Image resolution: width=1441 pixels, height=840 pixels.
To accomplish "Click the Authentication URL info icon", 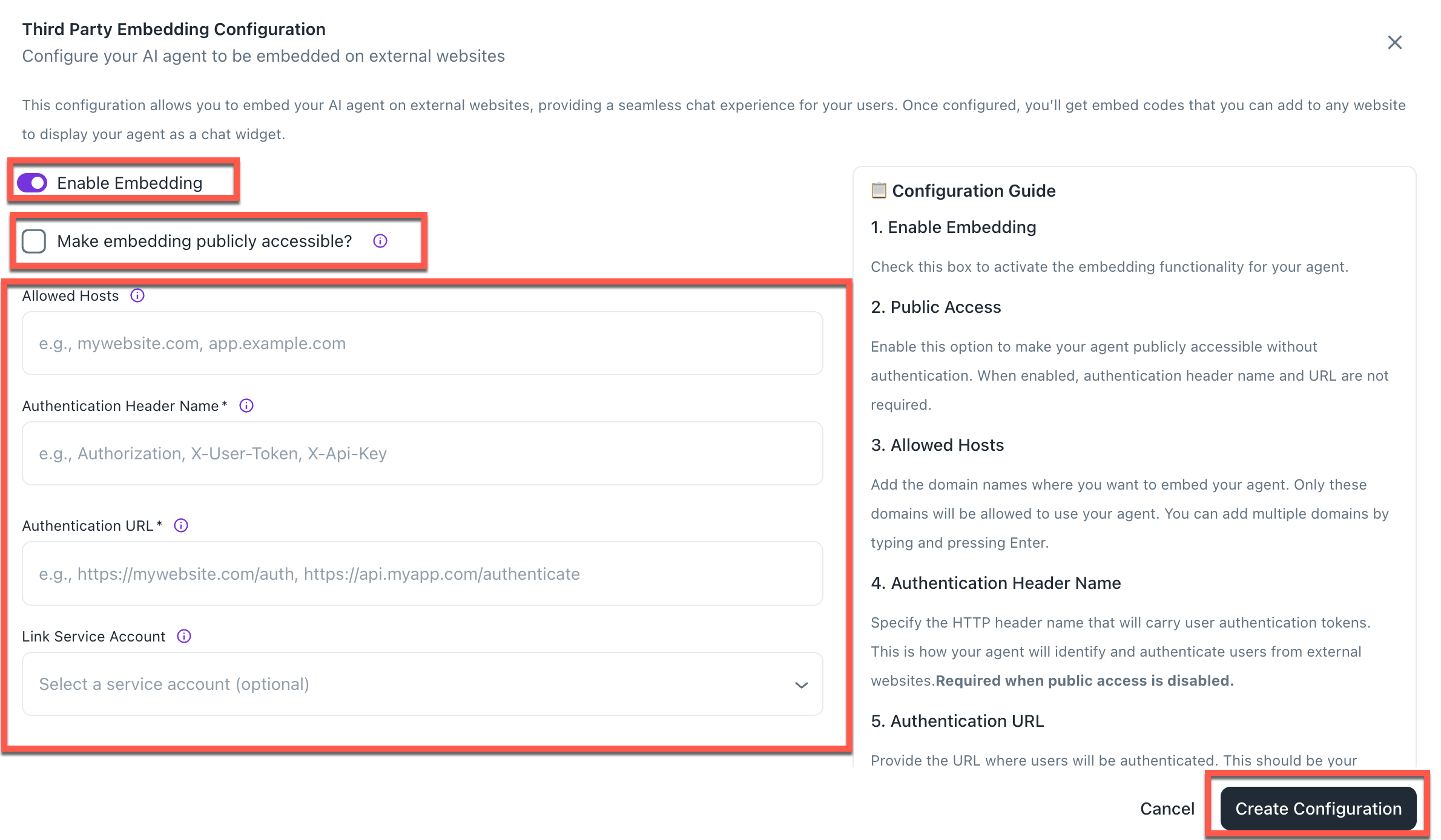I will (181, 525).
